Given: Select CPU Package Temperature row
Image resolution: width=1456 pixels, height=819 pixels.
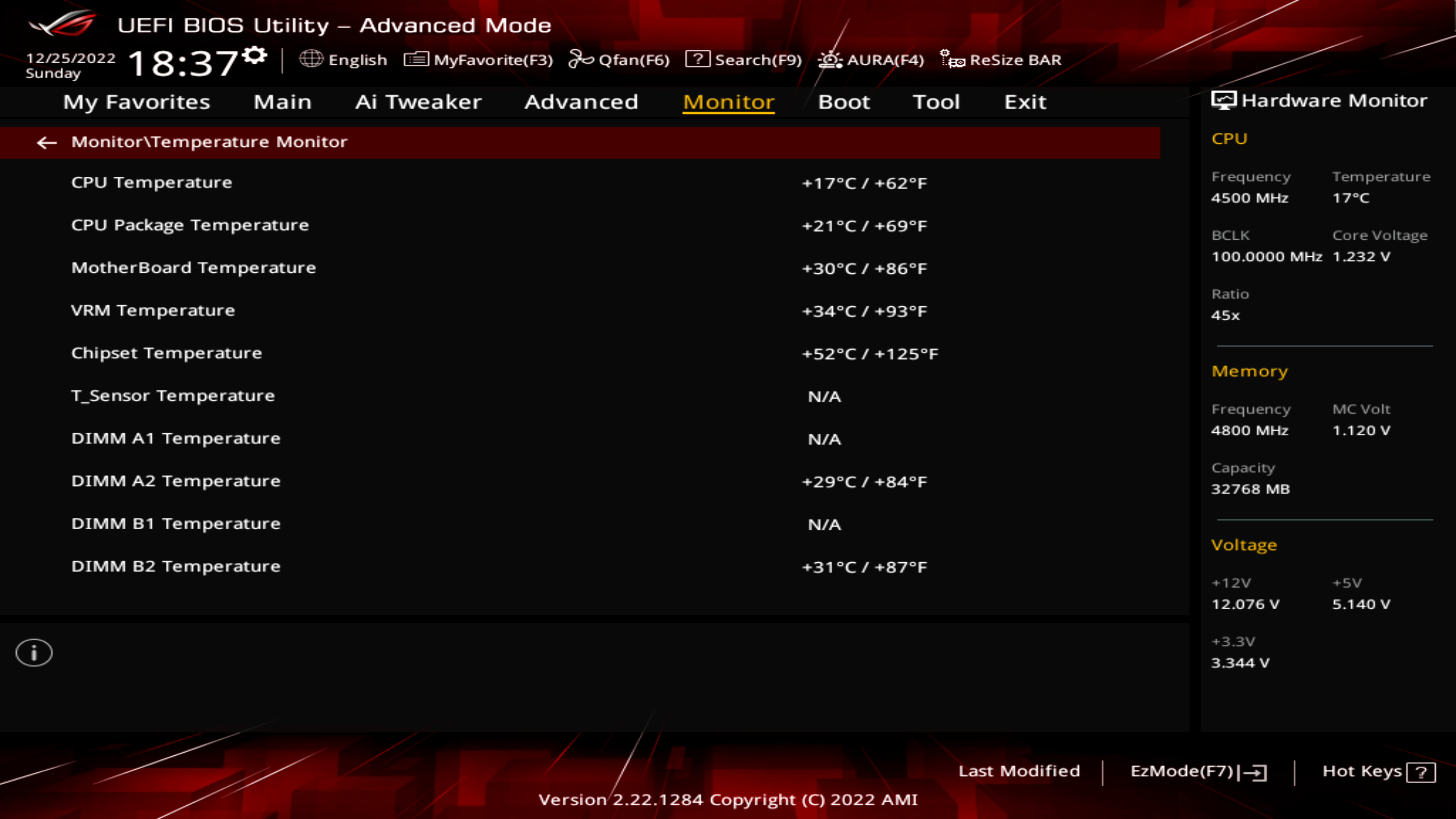Looking at the screenshot, I should coord(580,226).
